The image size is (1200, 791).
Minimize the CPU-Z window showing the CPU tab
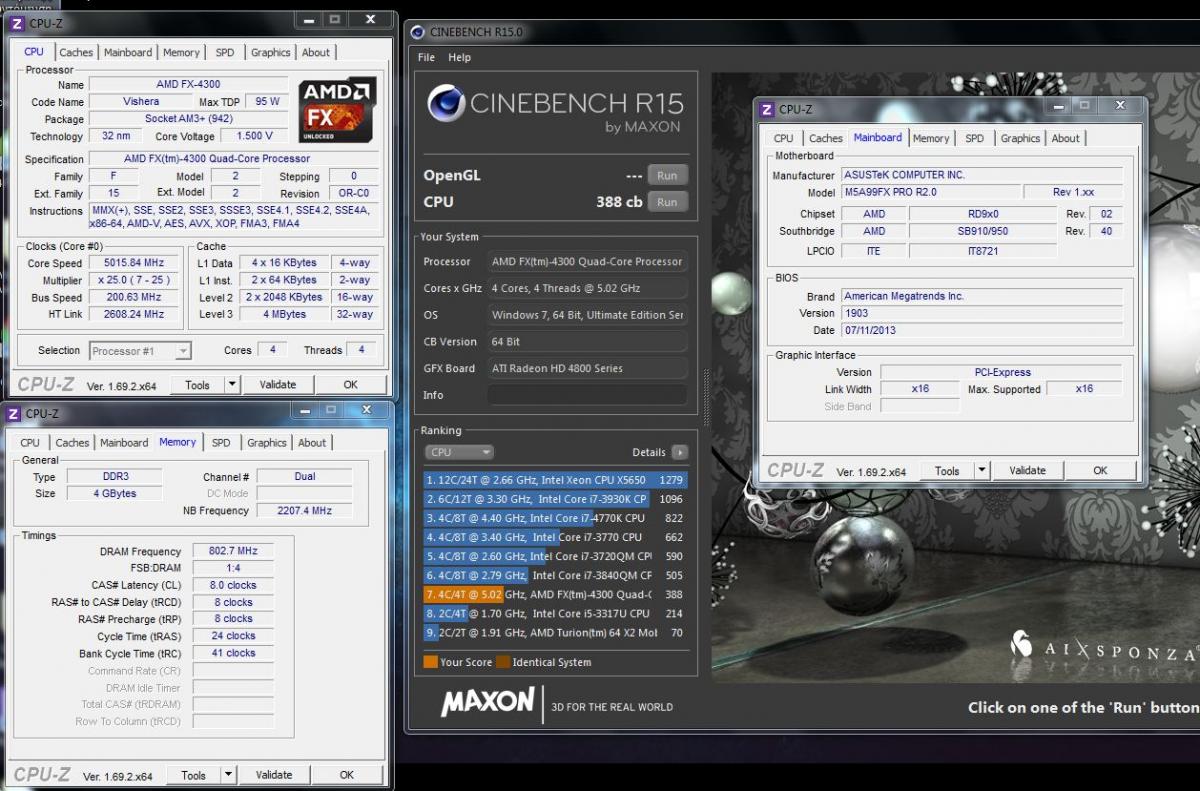pyautogui.click(x=309, y=19)
